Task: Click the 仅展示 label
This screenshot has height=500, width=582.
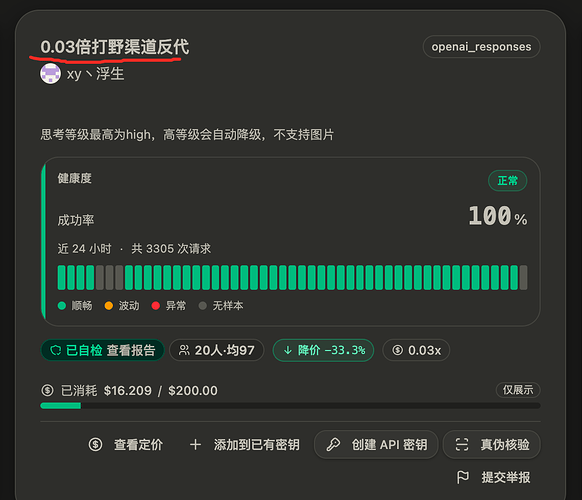Action: click(518, 390)
